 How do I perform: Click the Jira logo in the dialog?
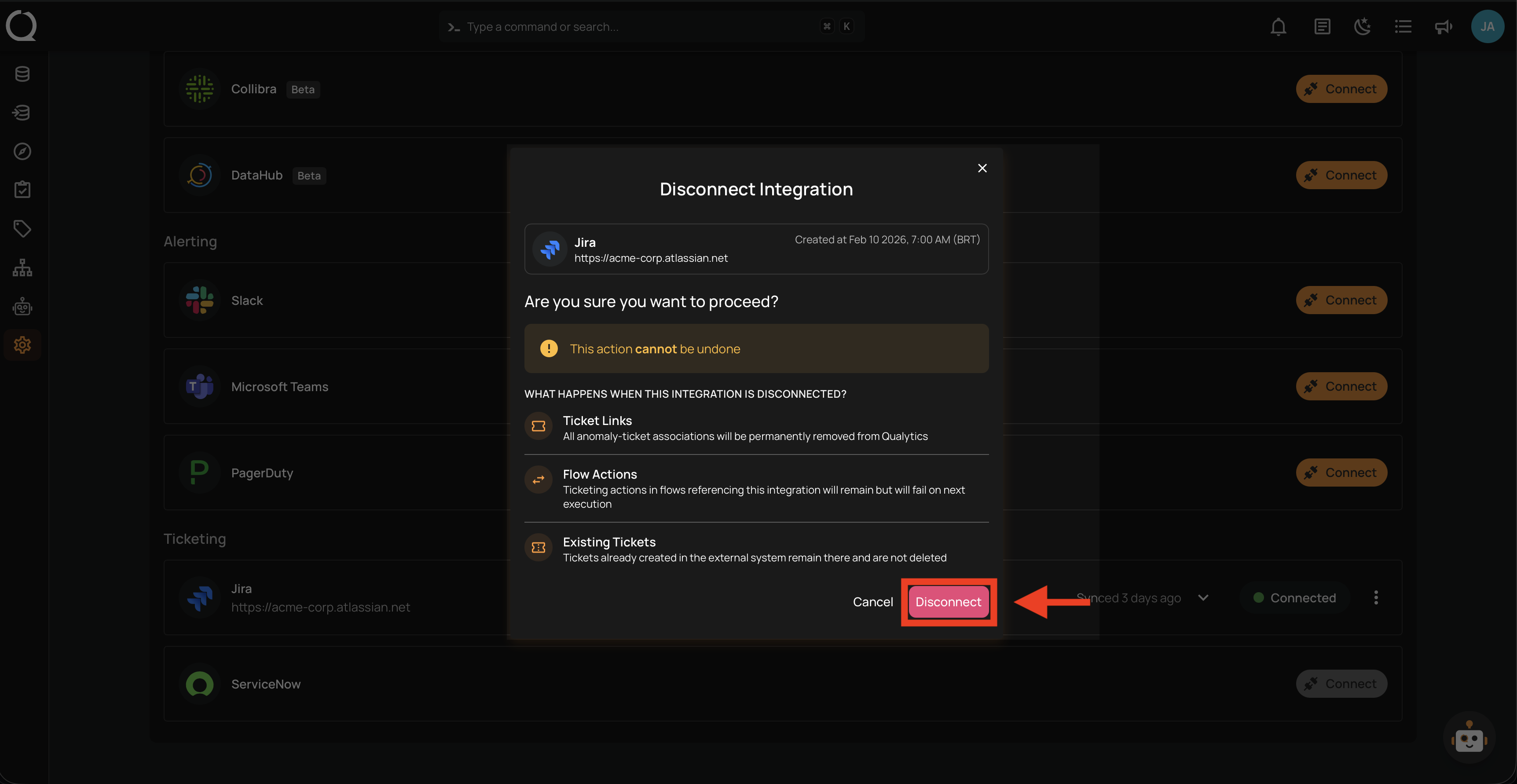tap(550, 249)
